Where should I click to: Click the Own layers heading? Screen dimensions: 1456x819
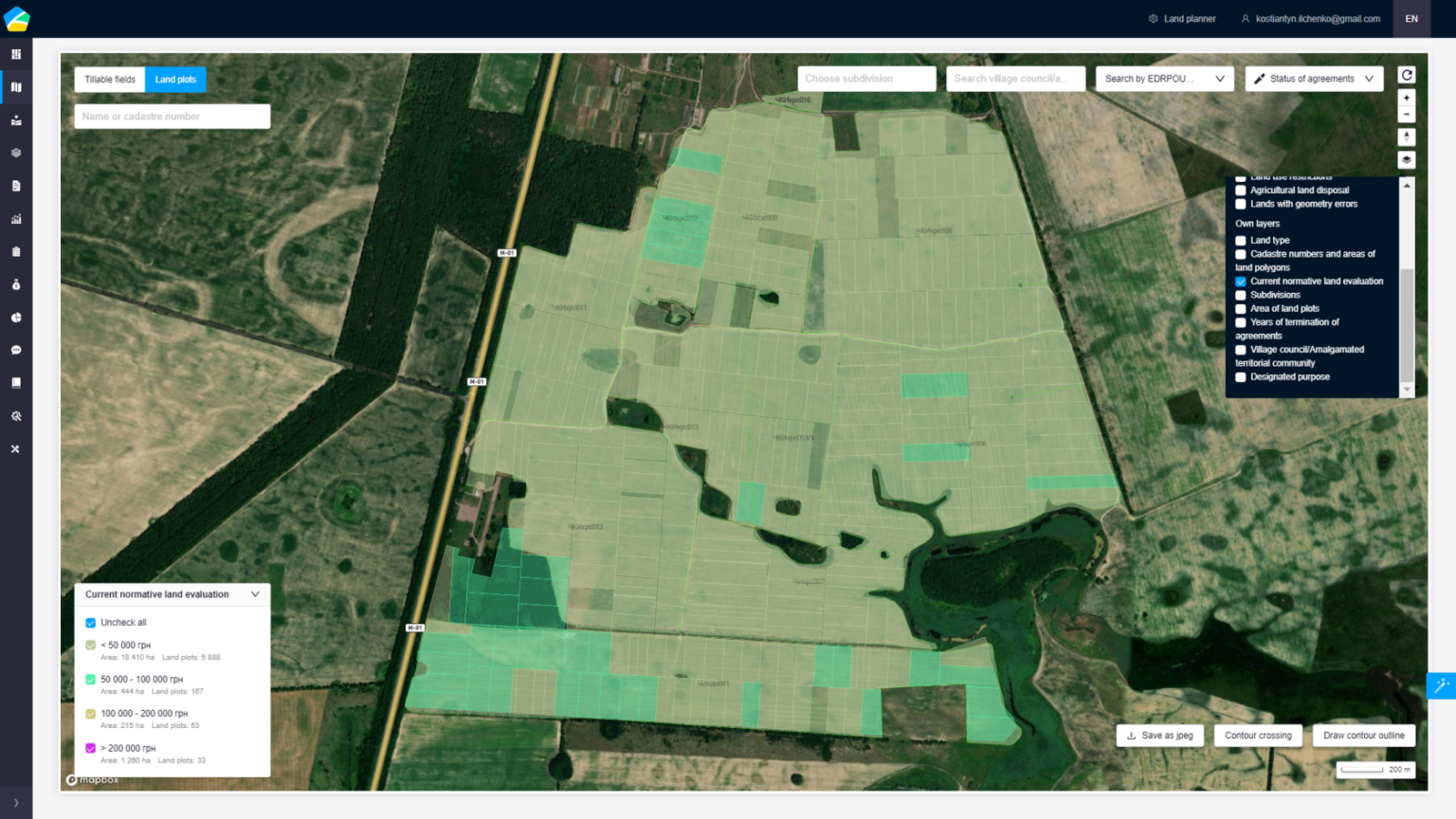pyautogui.click(x=1257, y=224)
